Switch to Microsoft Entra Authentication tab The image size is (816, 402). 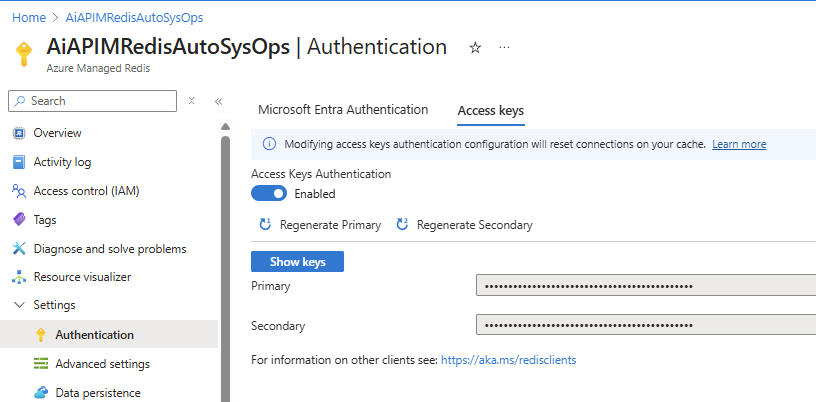pyautogui.click(x=343, y=110)
